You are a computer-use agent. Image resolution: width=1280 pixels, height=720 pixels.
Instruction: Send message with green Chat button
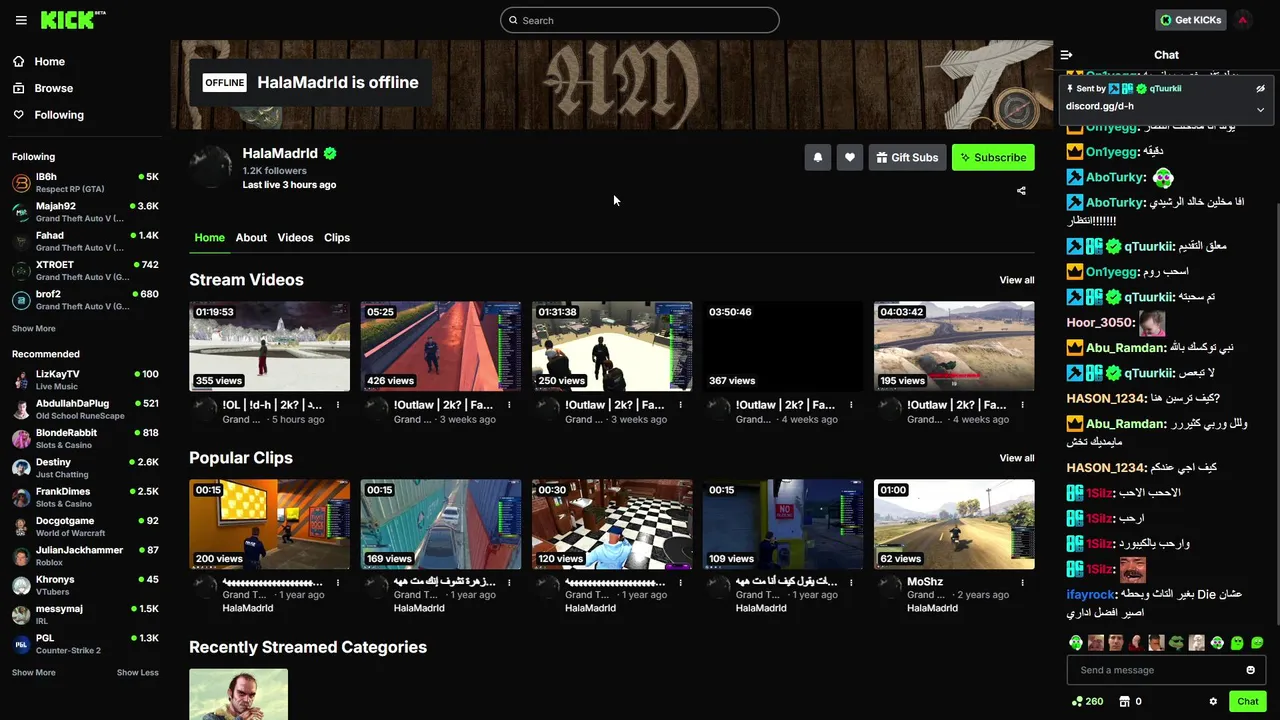[1247, 702]
